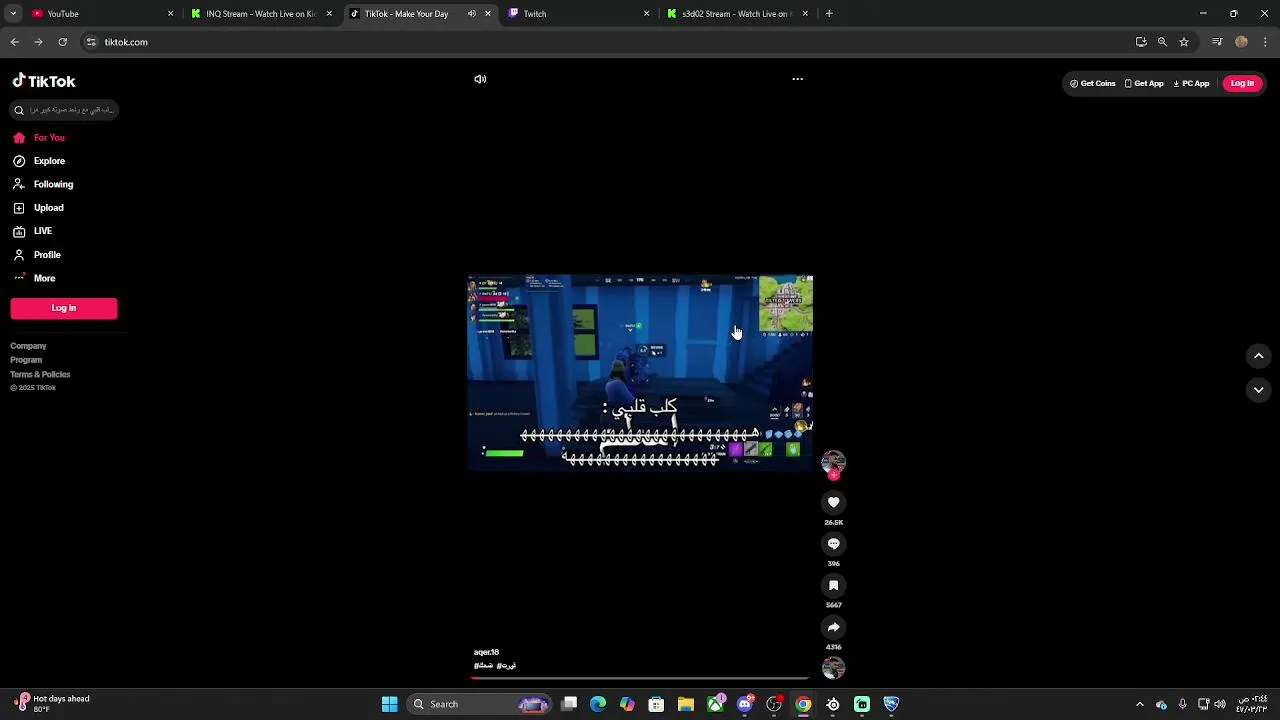Open File Explorer from taskbar

point(686,704)
